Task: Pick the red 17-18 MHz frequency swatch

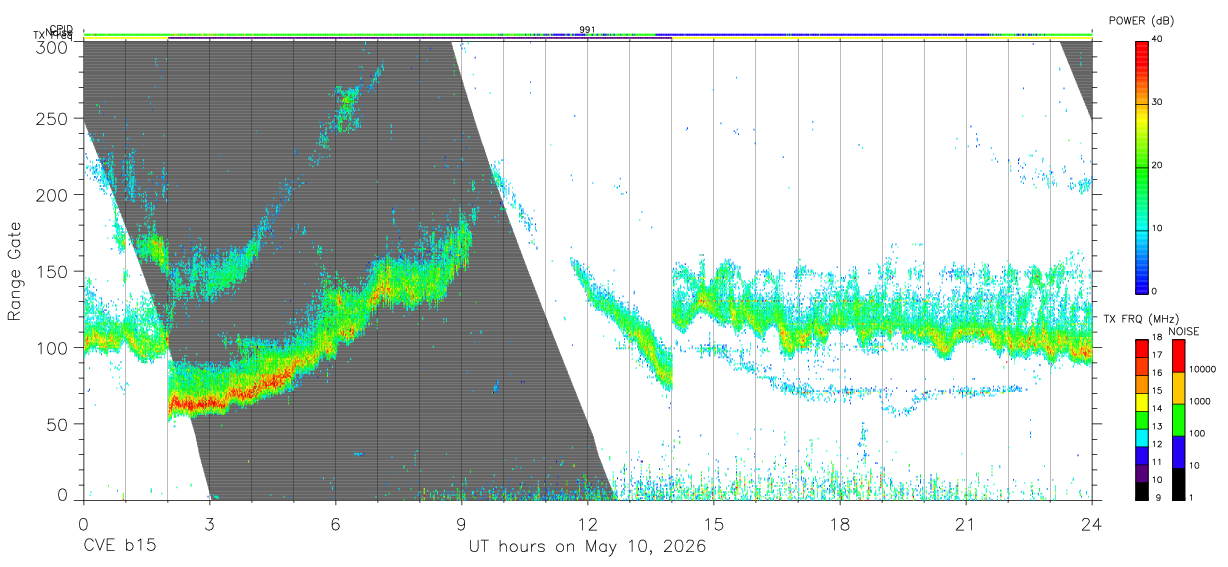Action: (1142, 347)
